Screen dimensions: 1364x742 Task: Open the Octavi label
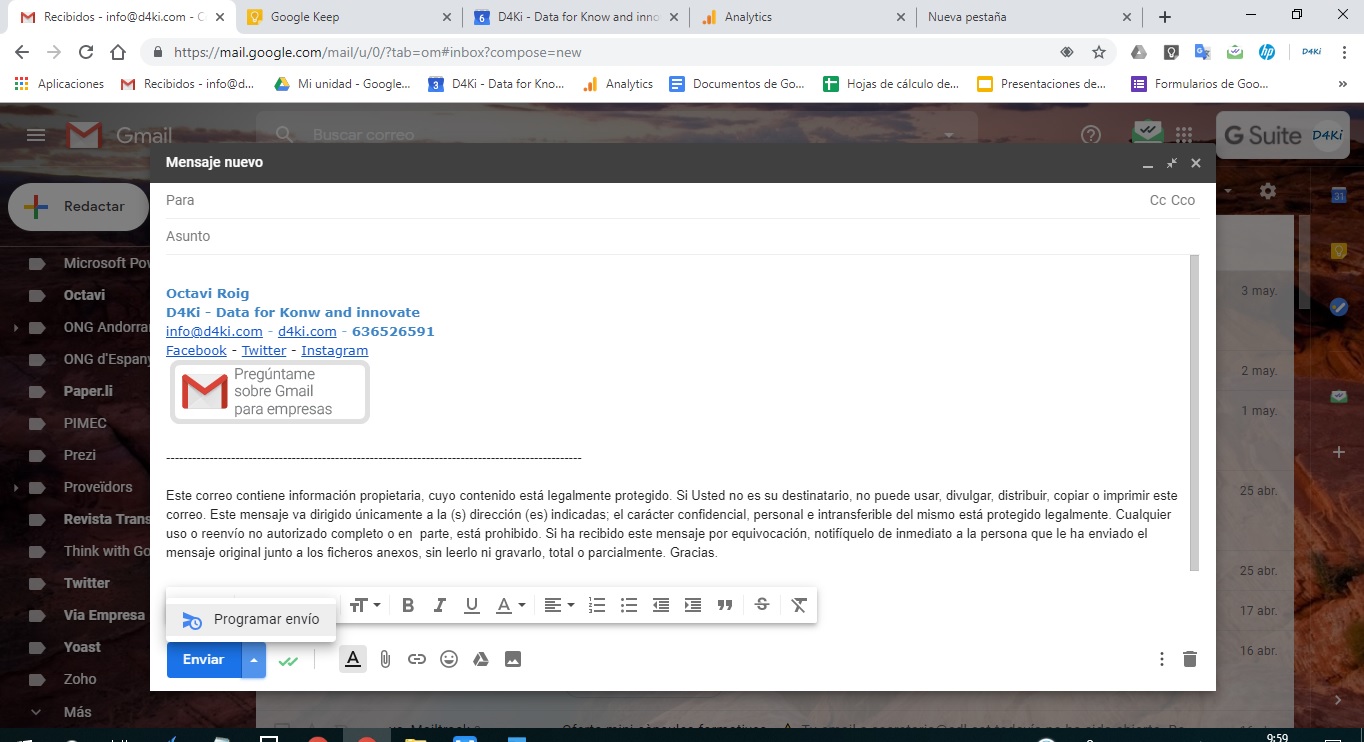84,295
